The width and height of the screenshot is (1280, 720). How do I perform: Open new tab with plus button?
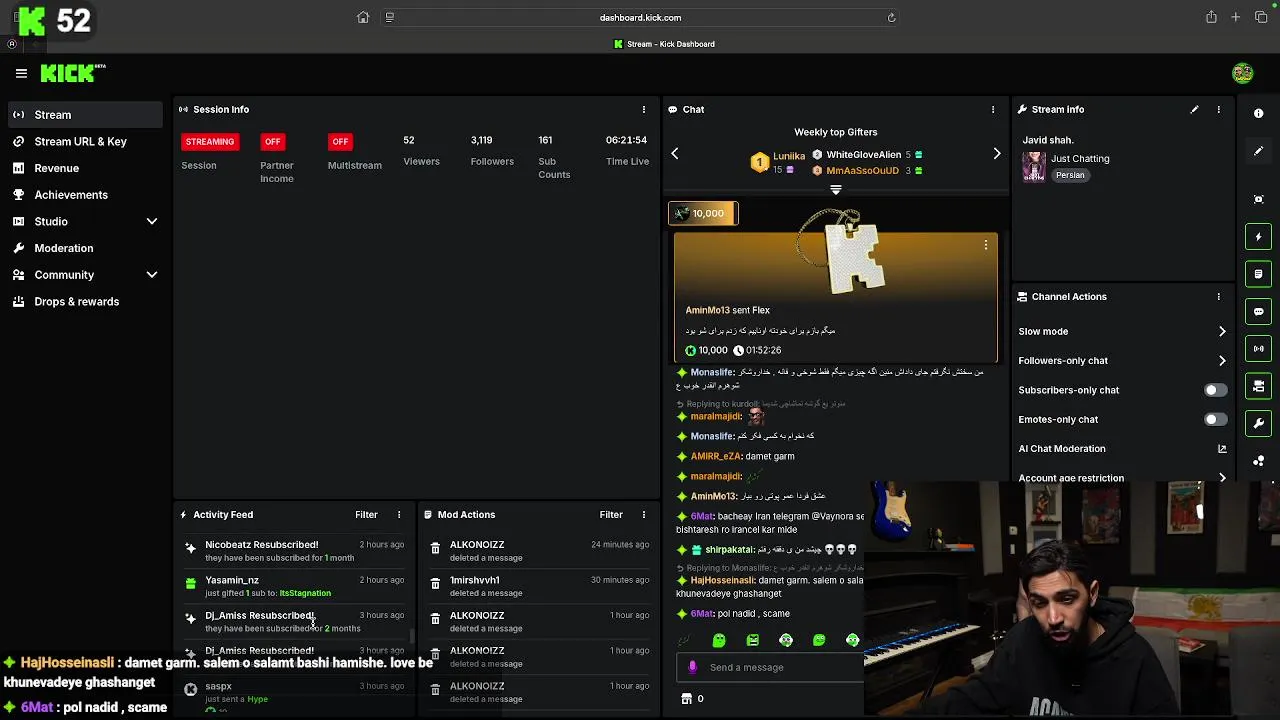click(x=1236, y=17)
